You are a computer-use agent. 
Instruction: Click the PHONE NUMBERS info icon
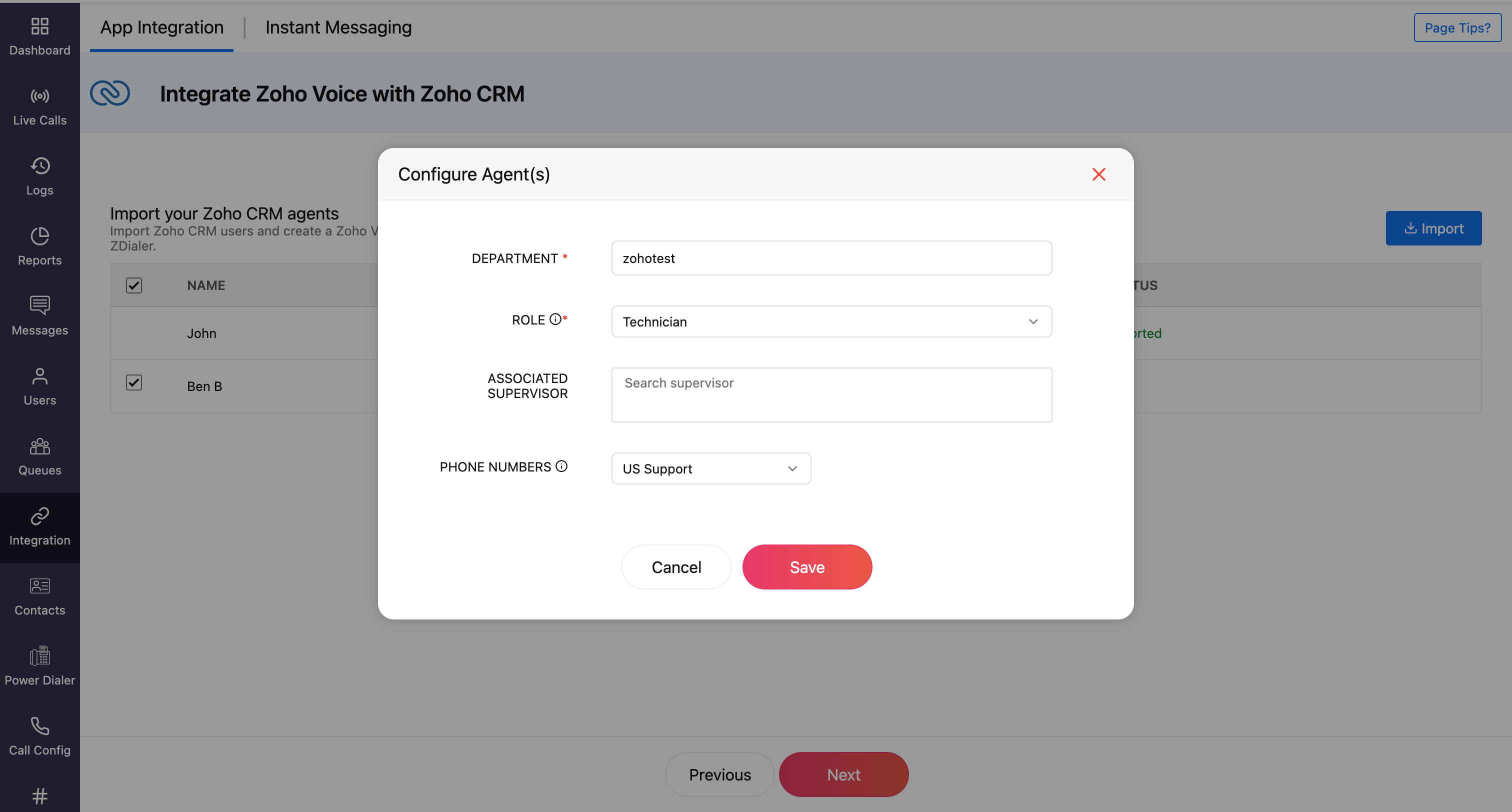click(x=561, y=466)
